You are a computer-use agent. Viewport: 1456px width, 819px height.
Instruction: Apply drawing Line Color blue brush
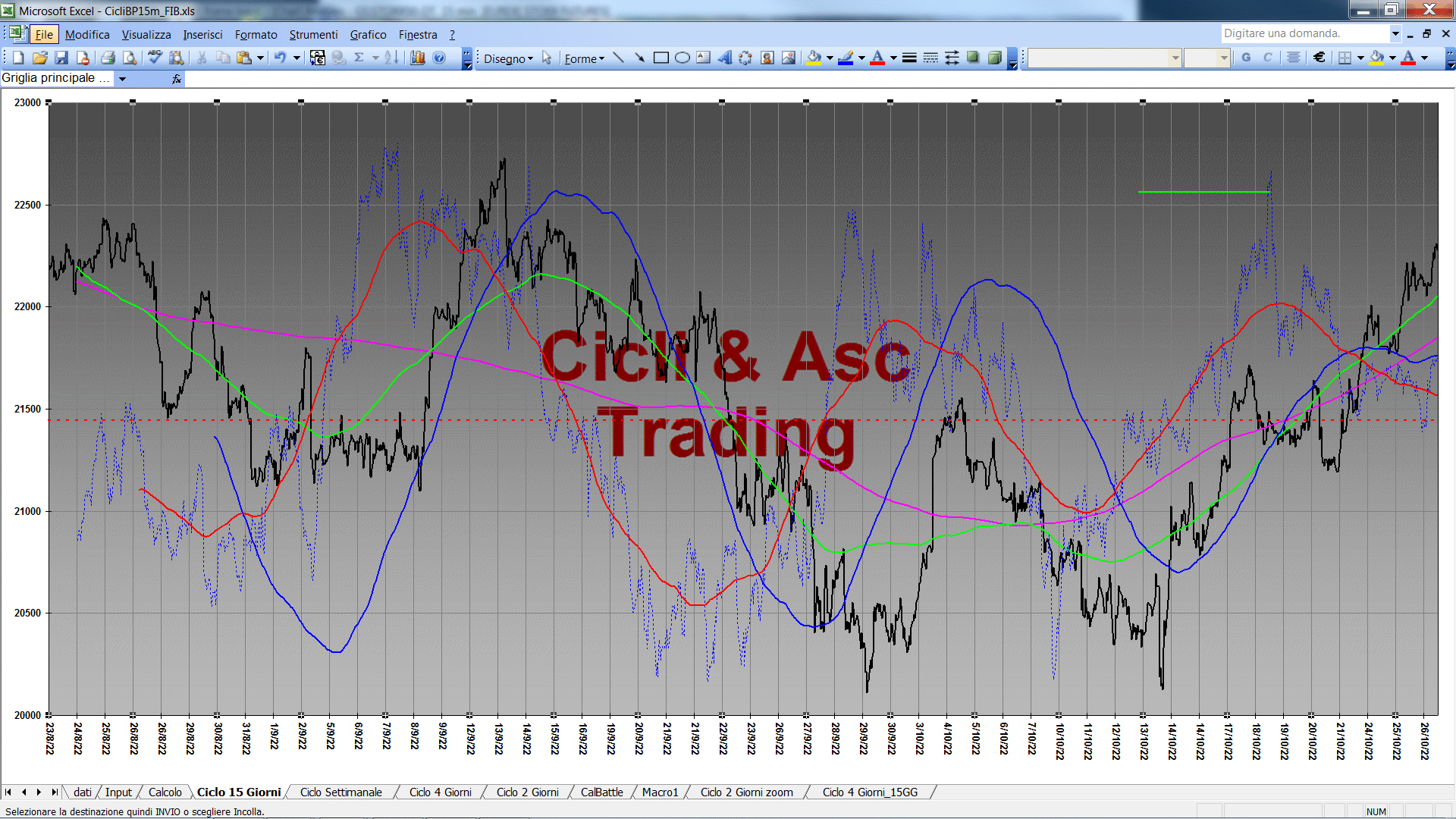click(846, 58)
